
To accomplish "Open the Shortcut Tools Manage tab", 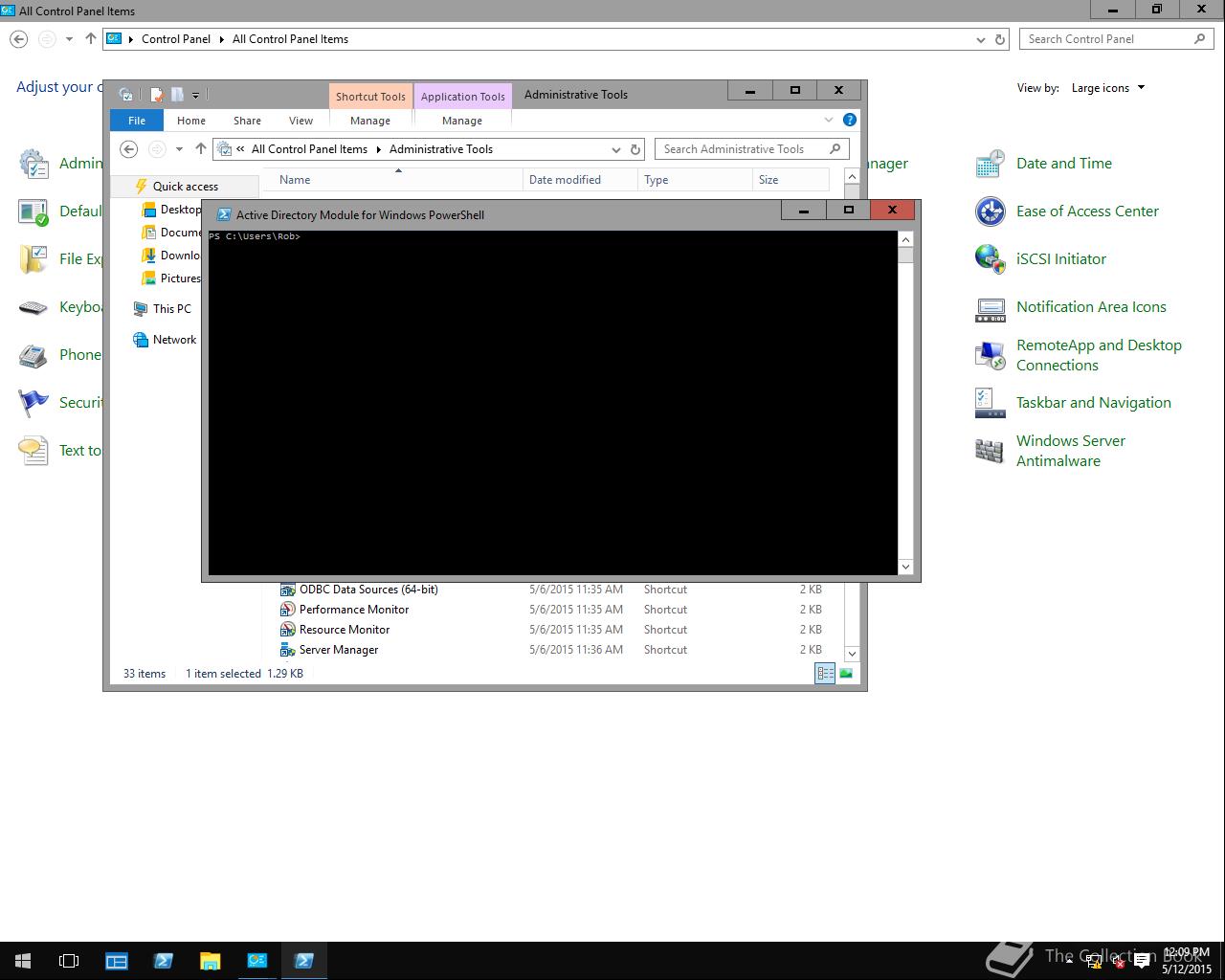I will [x=370, y=121].
